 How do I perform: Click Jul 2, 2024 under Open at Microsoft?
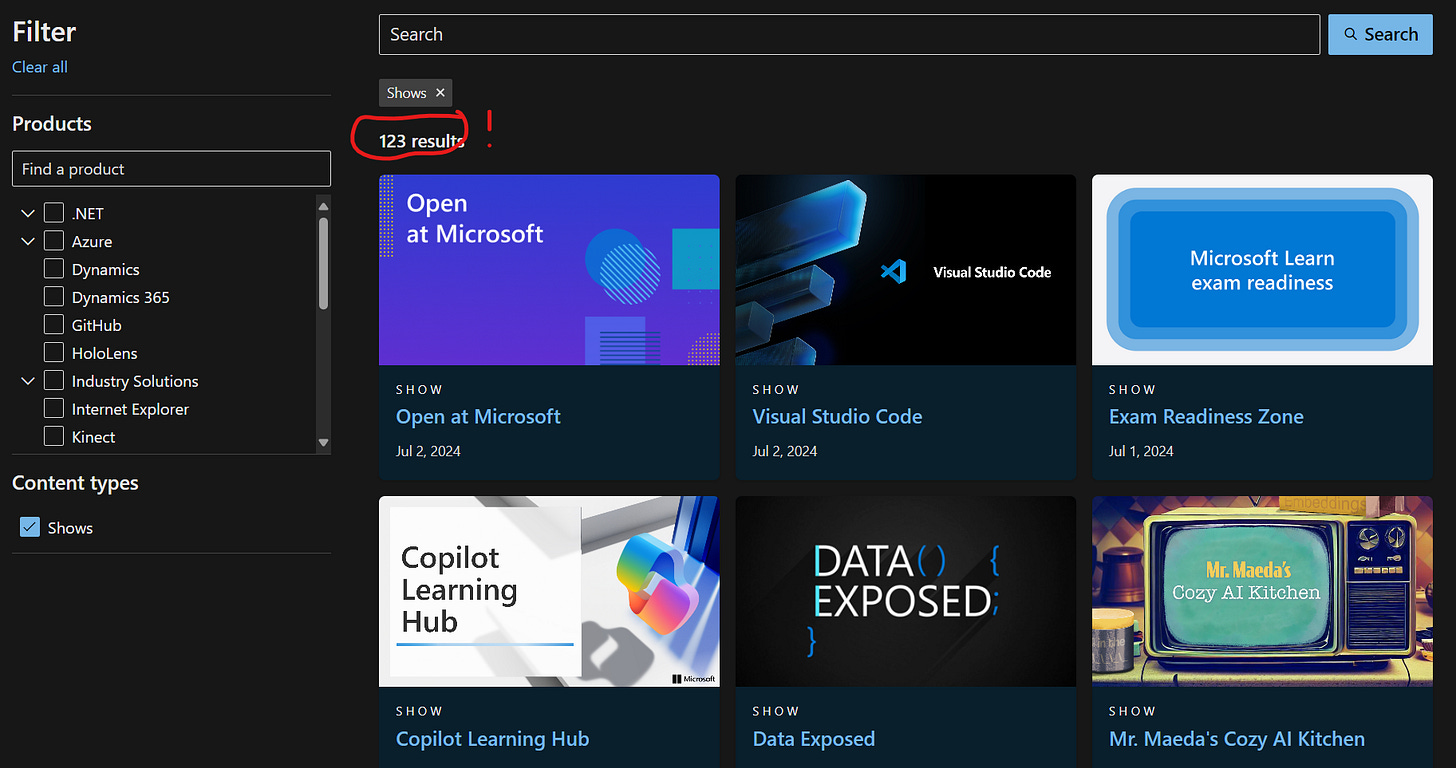click(x=428, y=451)
